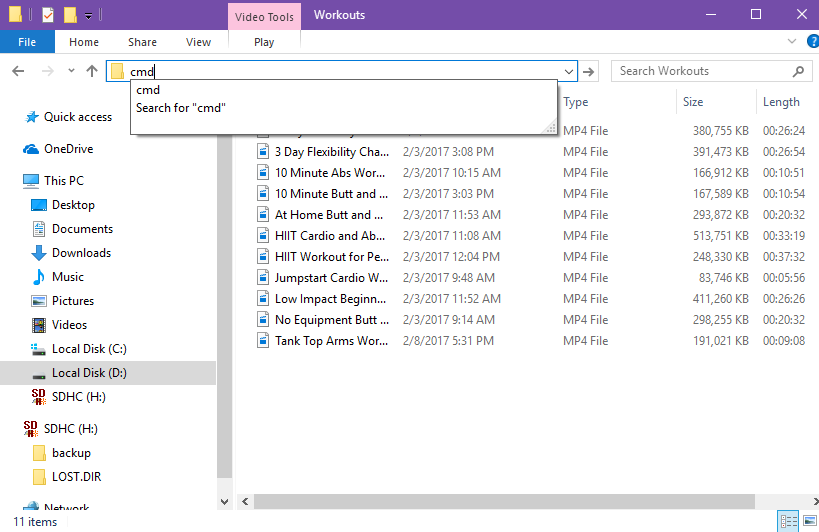Select the 10 Minute Butt and ... file
This screenshot has width=819, height=532.
point(332,194)
